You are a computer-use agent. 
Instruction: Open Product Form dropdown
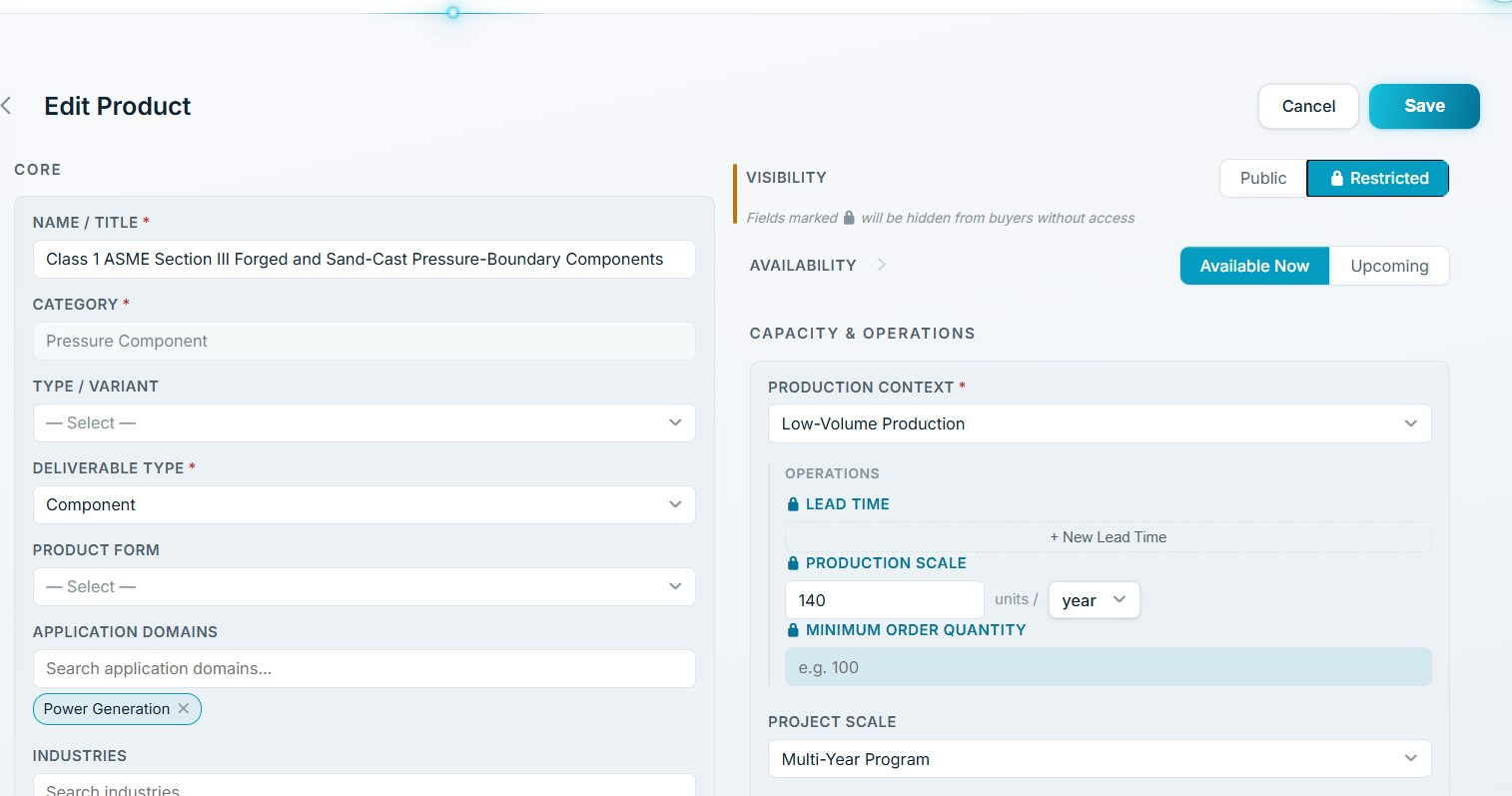coord(364,586)
